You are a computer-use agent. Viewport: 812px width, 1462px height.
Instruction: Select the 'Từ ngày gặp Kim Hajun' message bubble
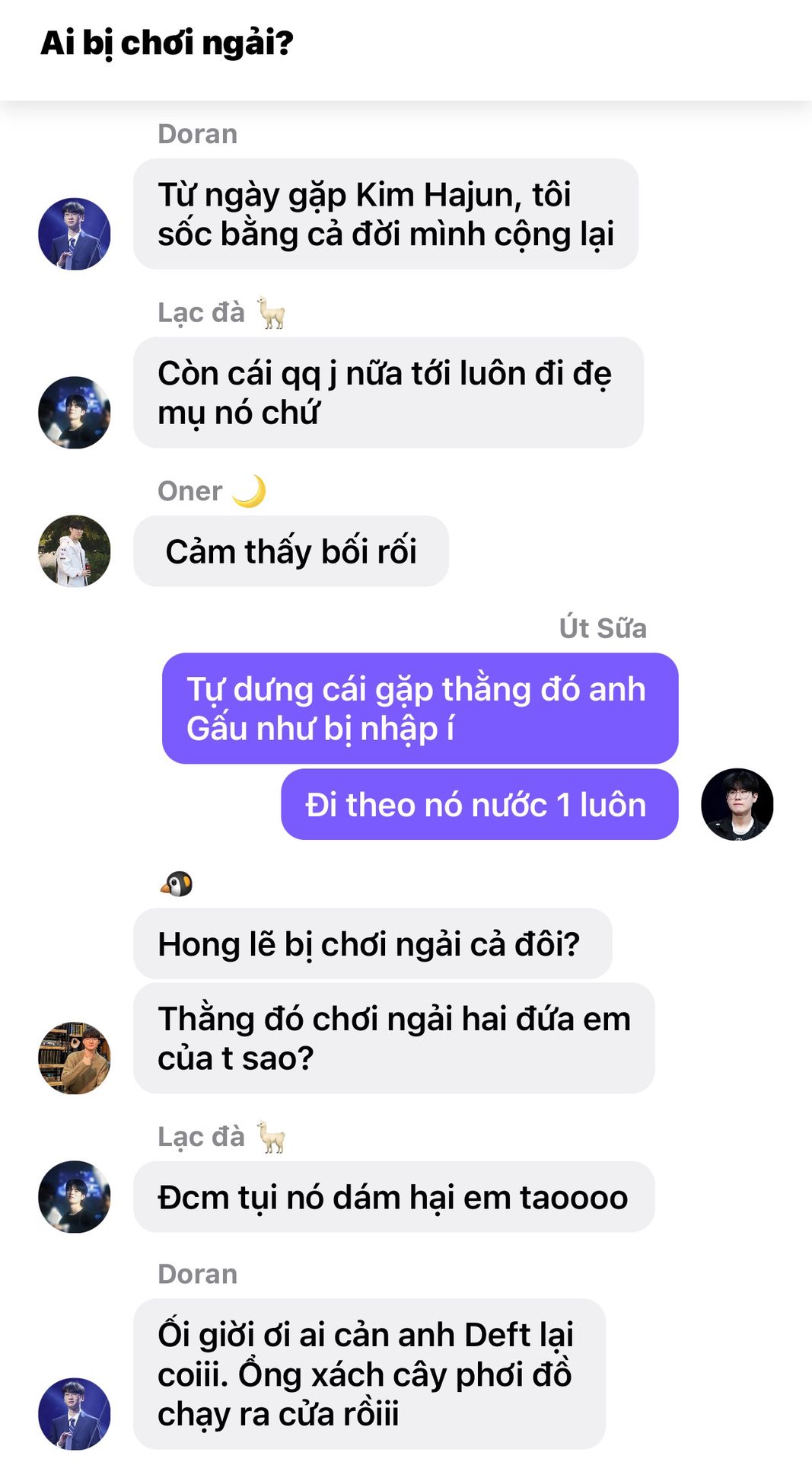386,214
